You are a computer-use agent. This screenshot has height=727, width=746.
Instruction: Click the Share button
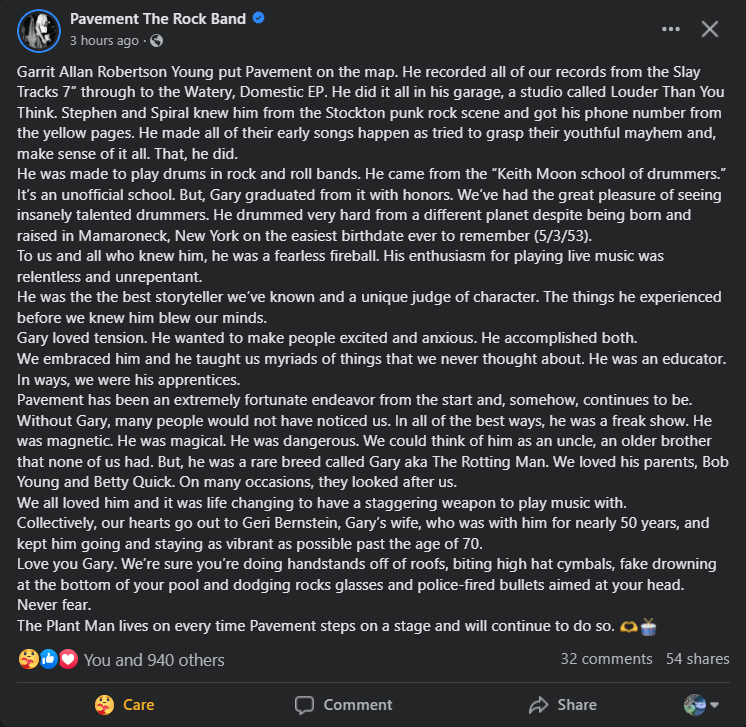point(563,704)
